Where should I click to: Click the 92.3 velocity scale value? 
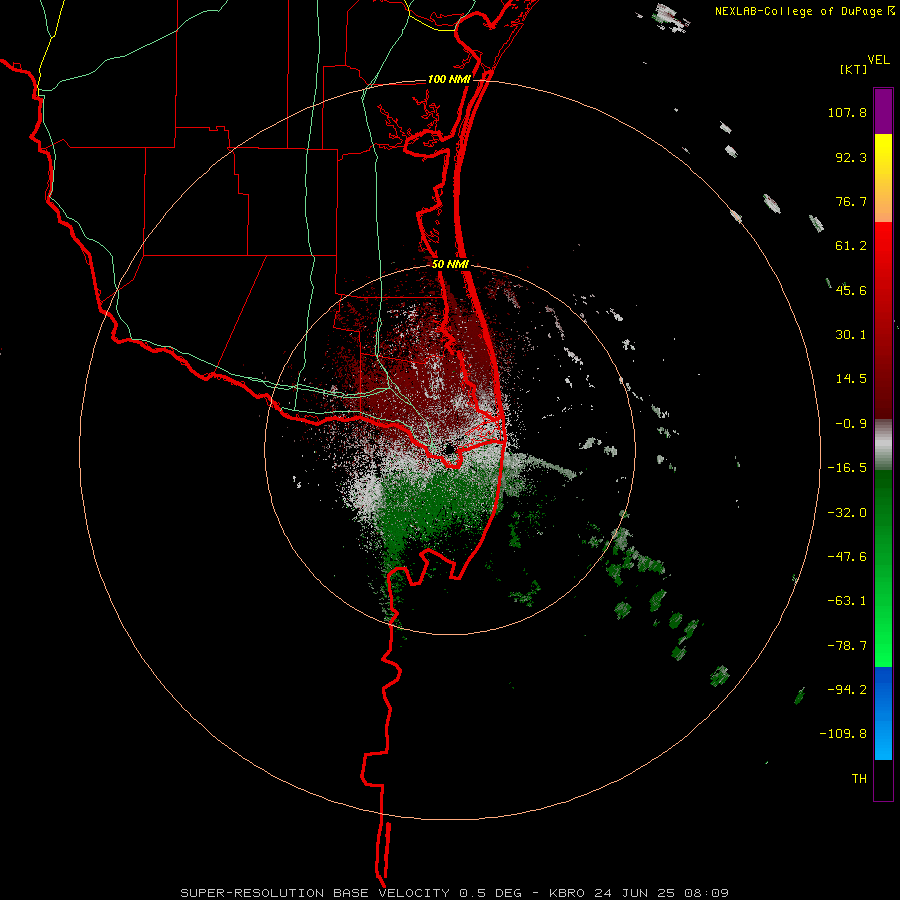[x=851, y=157]
